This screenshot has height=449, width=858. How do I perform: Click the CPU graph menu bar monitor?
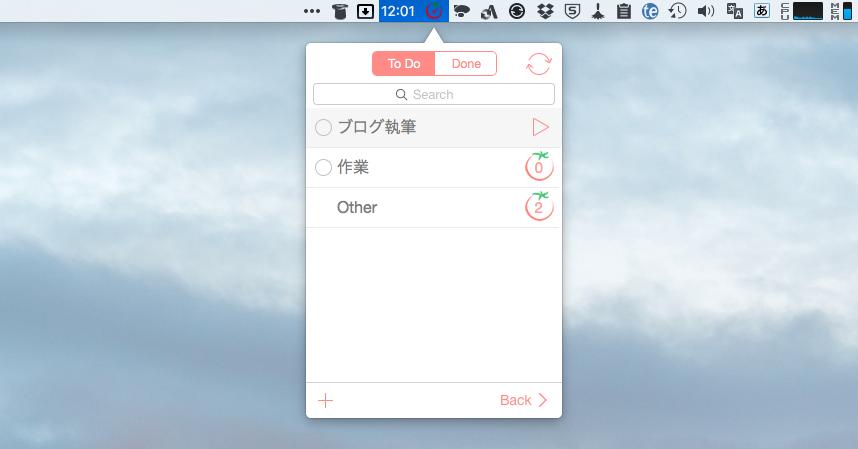[802, 11]
